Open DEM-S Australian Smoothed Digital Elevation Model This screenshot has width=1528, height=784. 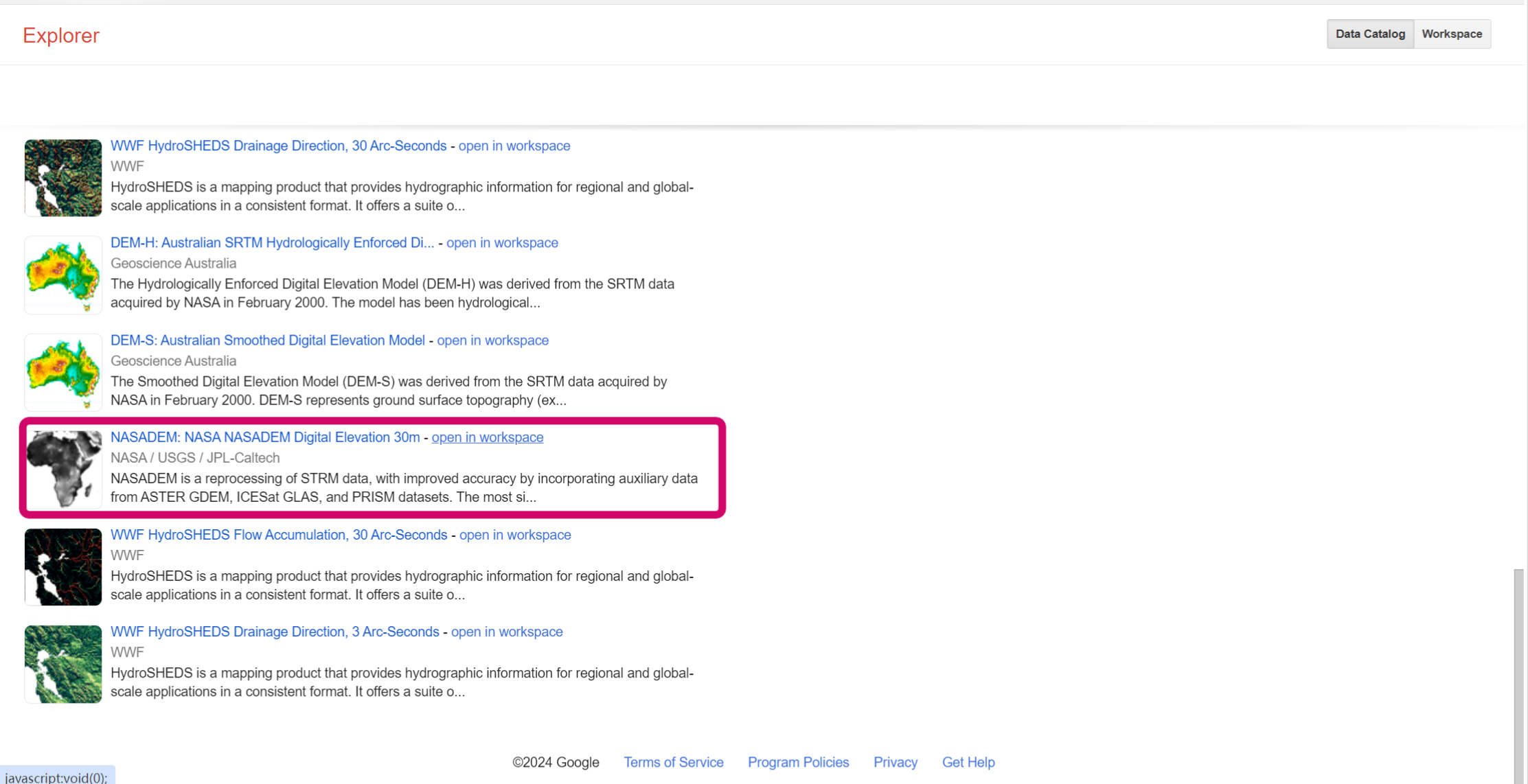click(267, 341)
